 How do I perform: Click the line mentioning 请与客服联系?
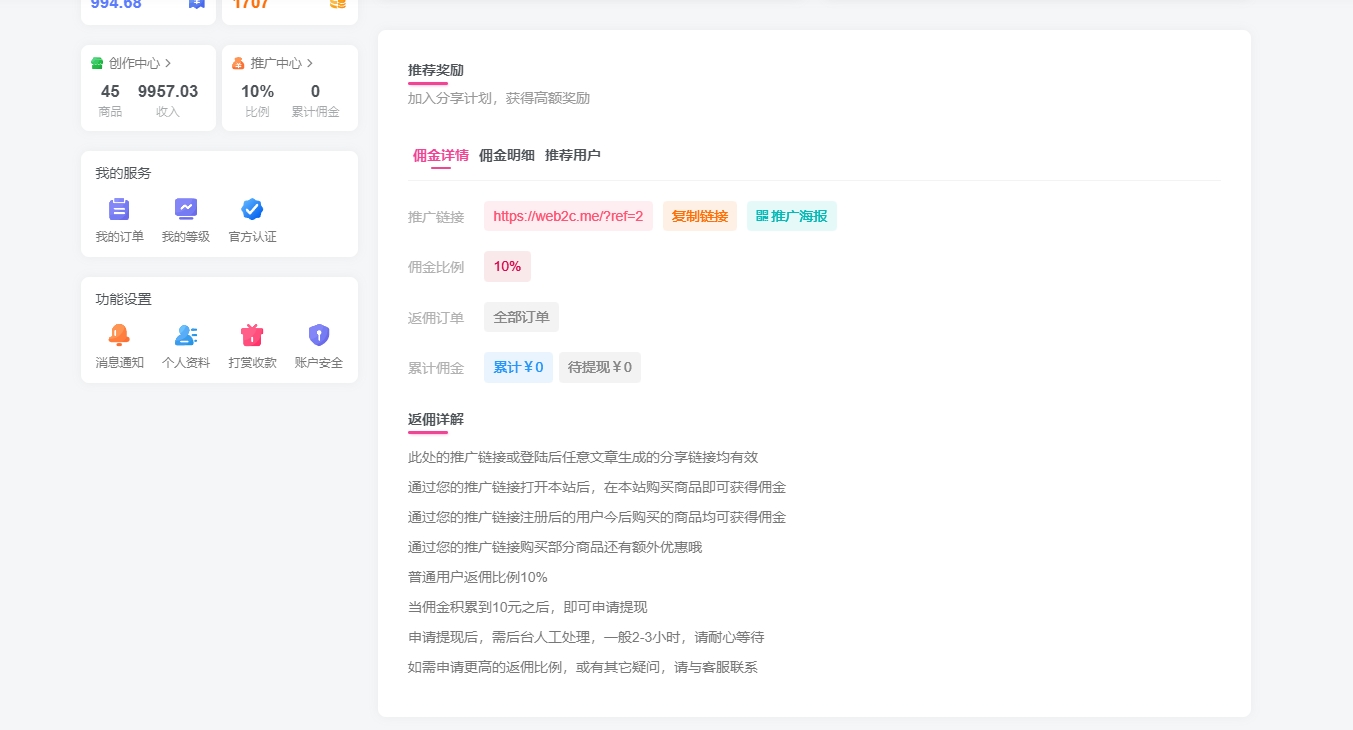583,667
